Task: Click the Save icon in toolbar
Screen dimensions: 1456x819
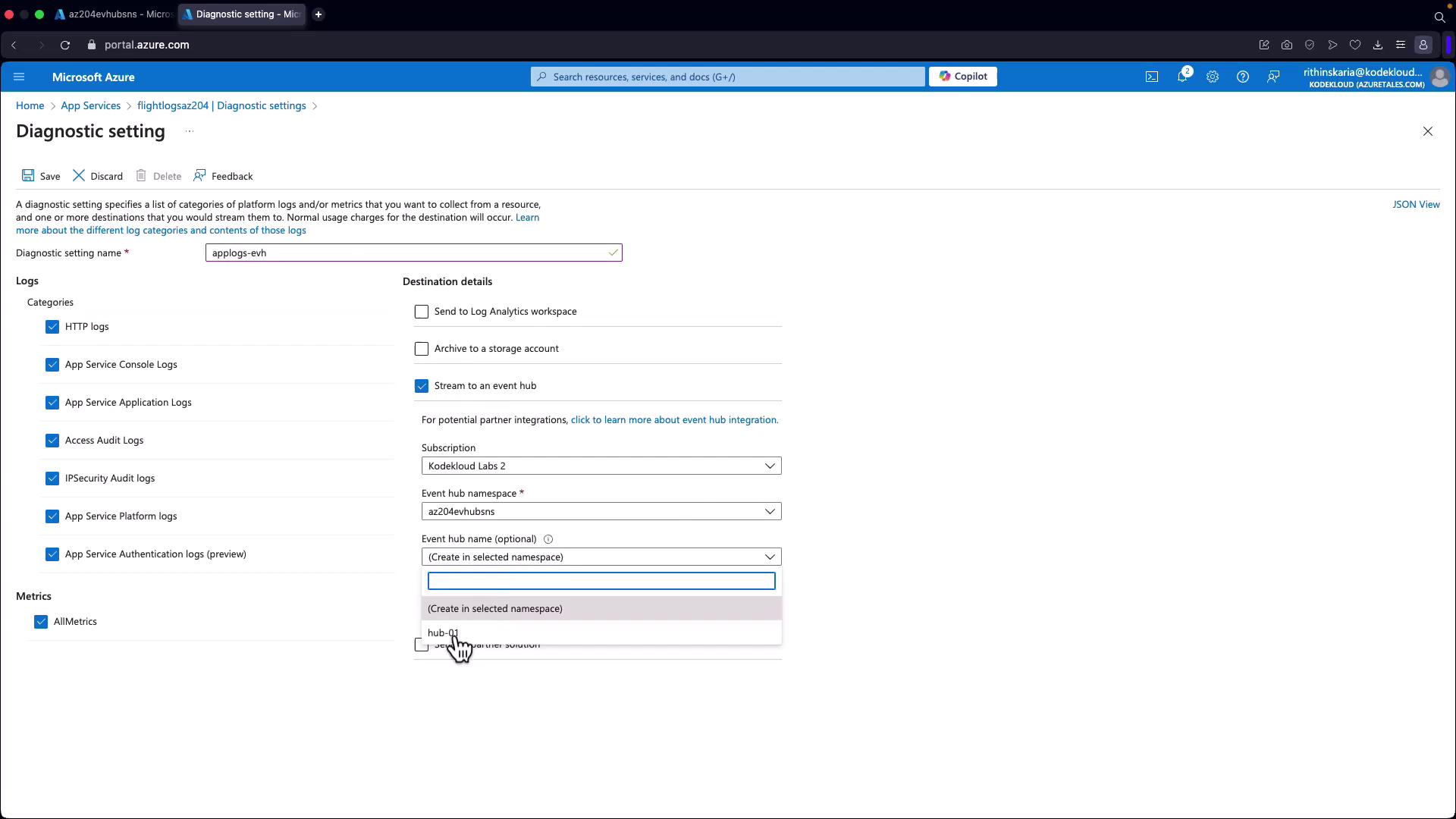Action: (x=28, y=176)
